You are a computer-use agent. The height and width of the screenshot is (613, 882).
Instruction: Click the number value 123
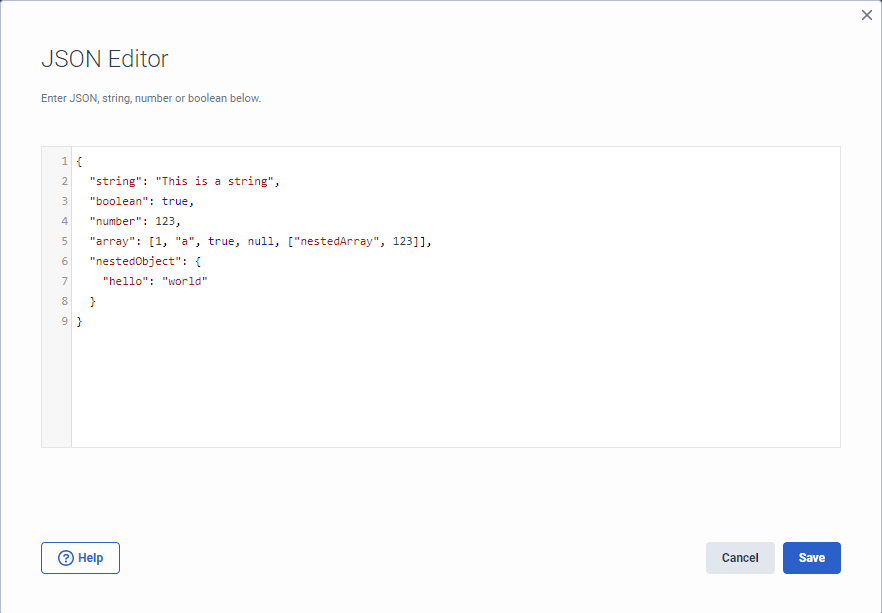coord(168,221)
